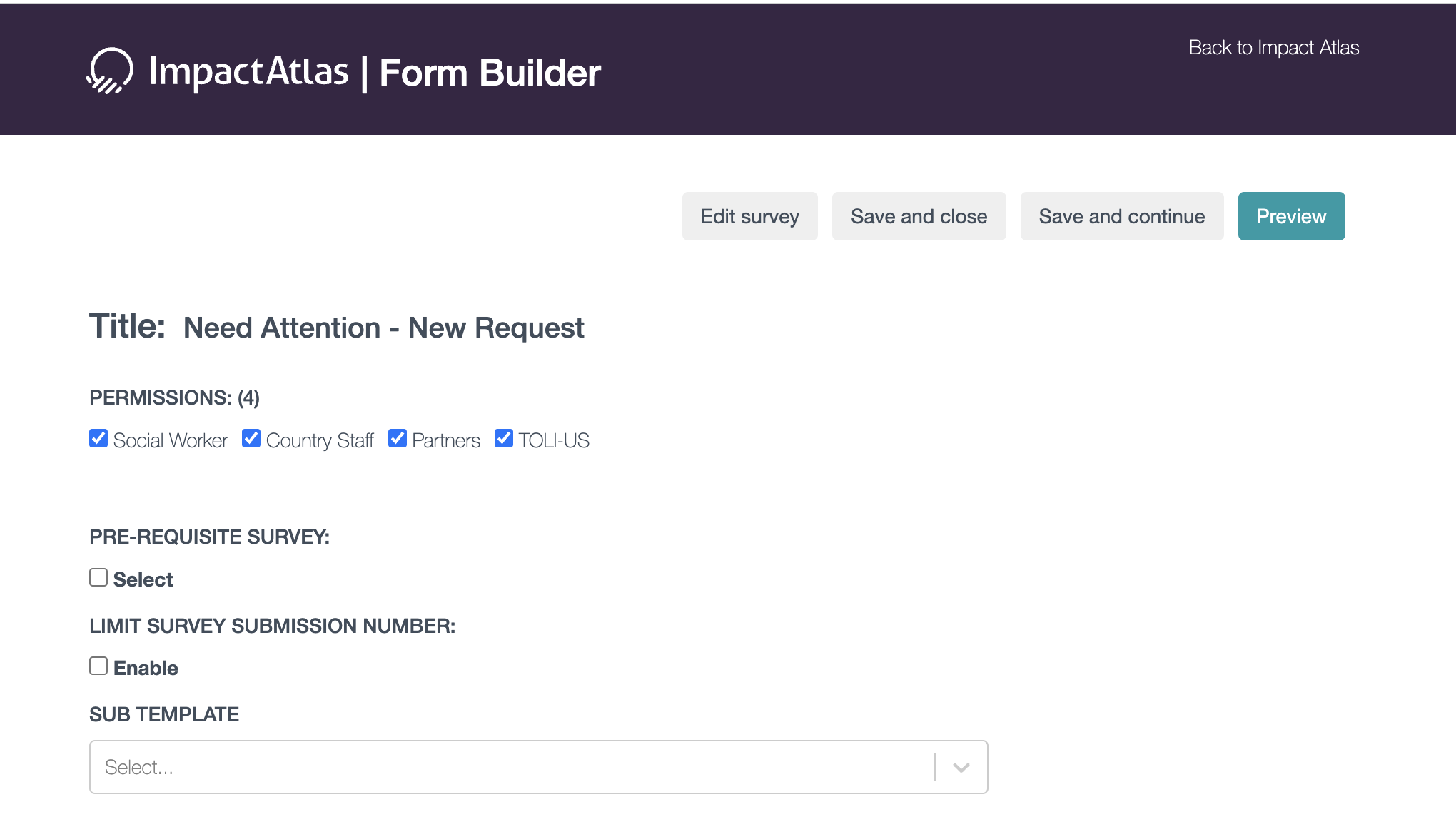The image size is (1456, 822).
Task: Check the pre-requisite survey Select box
Action: pyautogui.click(x=98, y=577)
